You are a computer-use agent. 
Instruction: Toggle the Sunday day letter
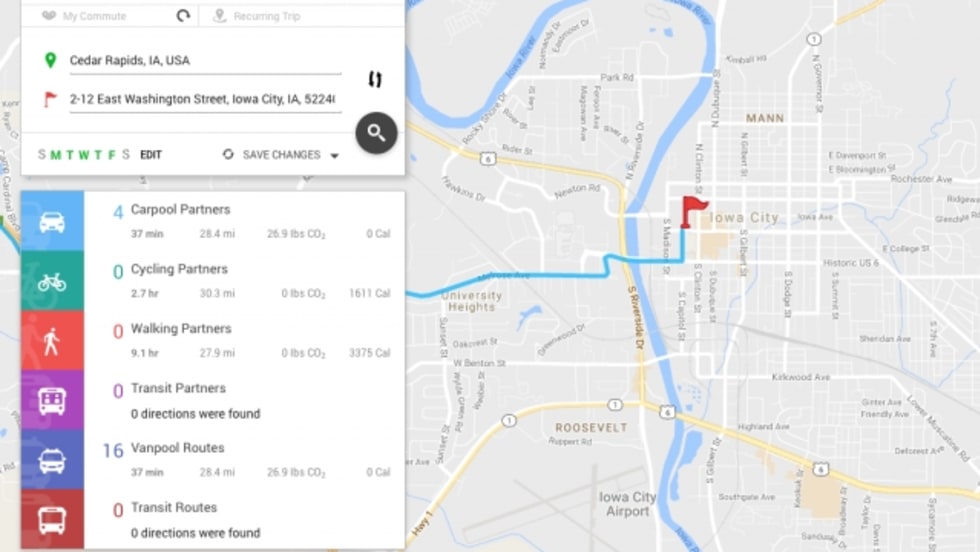pos(42,154)
